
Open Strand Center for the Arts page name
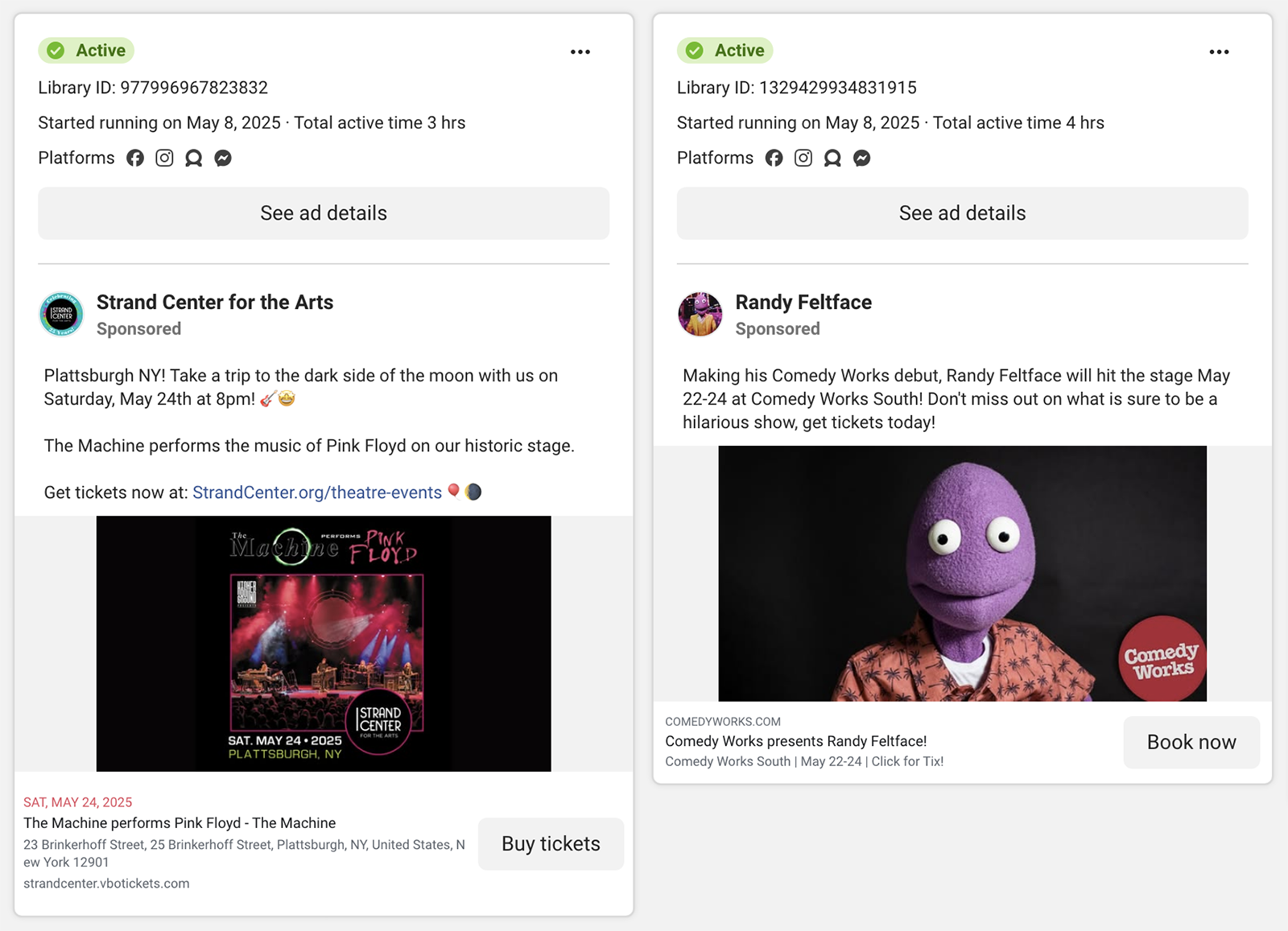pyautogui.click(x=215, y=302)
